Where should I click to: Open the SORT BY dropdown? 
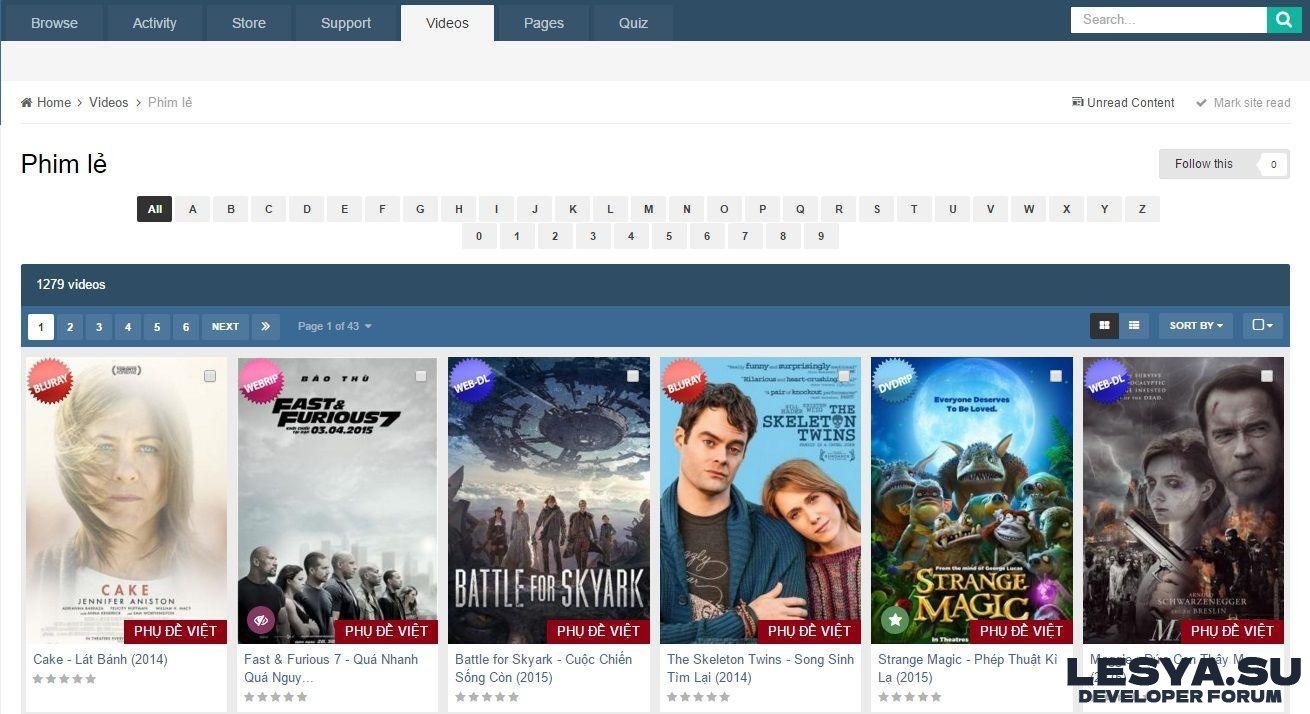pos(1195,325)
